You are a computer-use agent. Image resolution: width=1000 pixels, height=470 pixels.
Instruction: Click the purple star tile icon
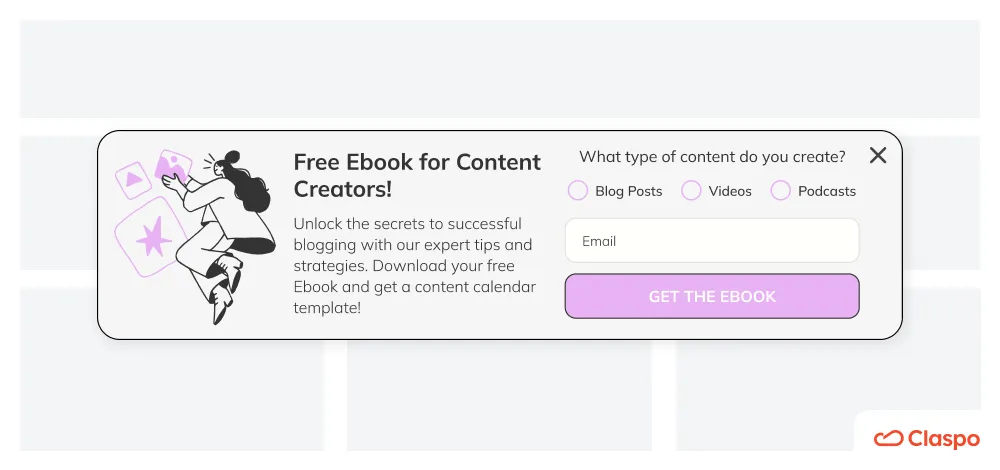[149, 237]
